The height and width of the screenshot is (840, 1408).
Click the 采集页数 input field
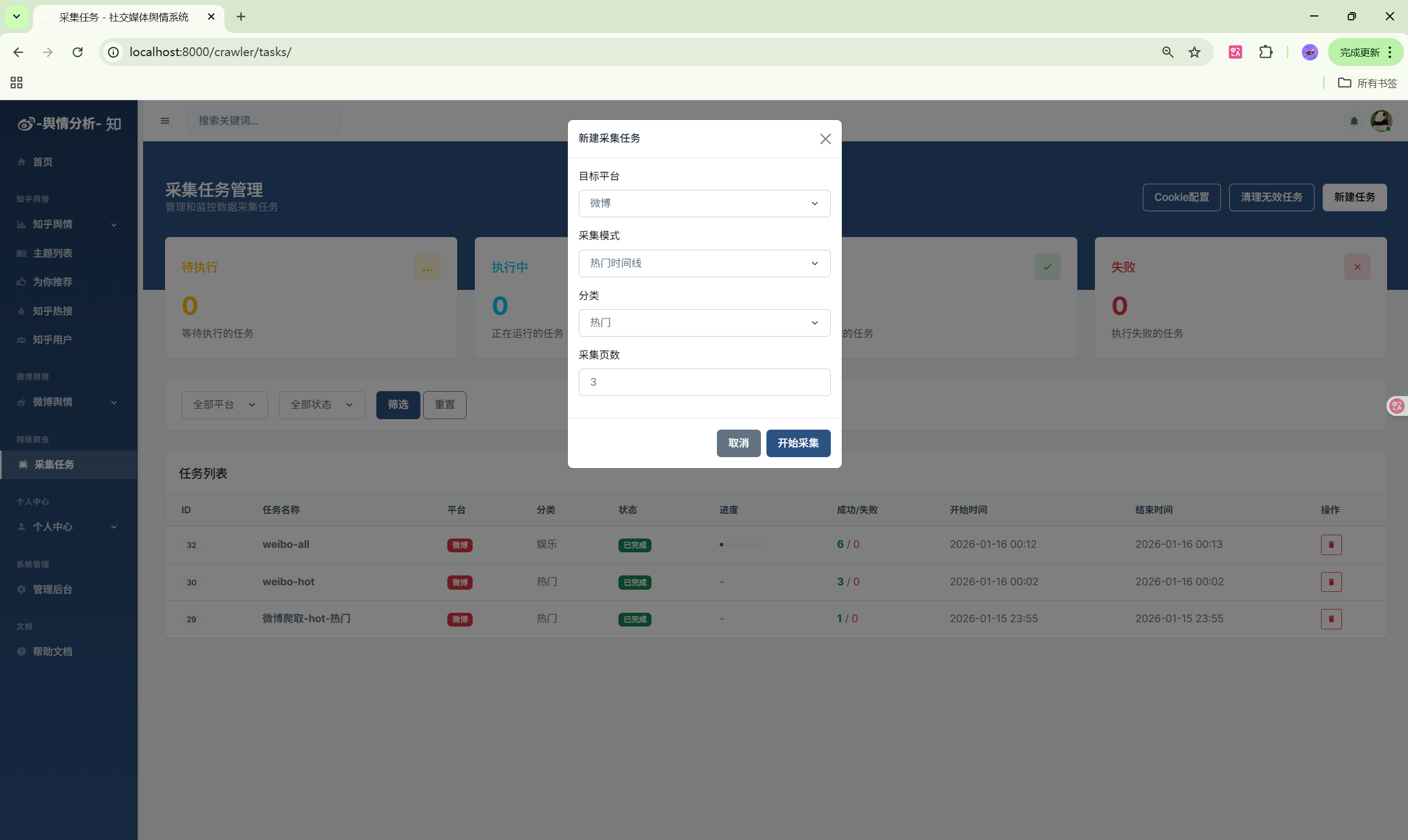click(x=704, y=382)
